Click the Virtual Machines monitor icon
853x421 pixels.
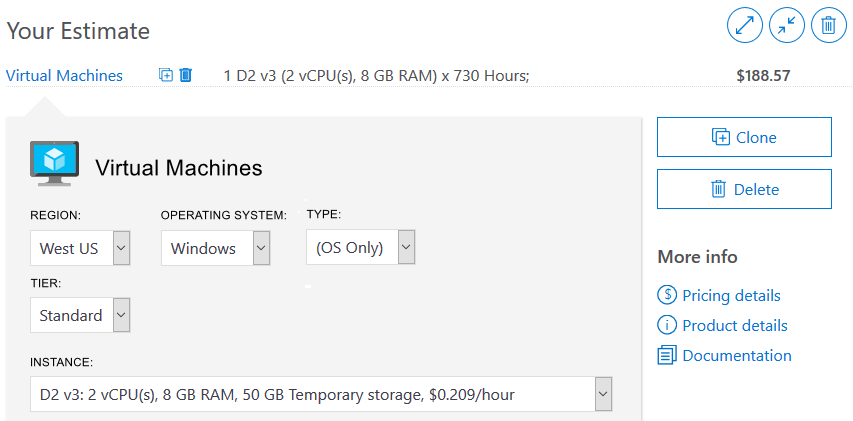click(54, 163)
